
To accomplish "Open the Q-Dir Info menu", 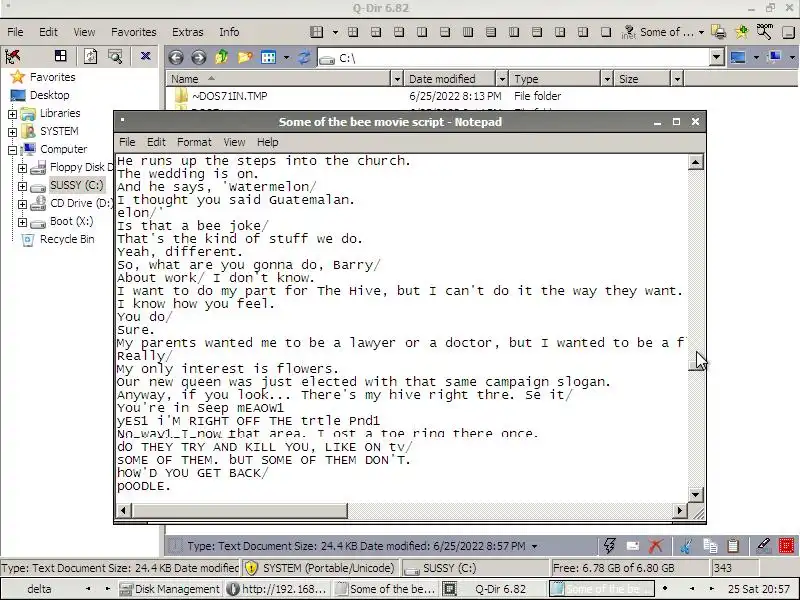I will click(x=229, y=32).
